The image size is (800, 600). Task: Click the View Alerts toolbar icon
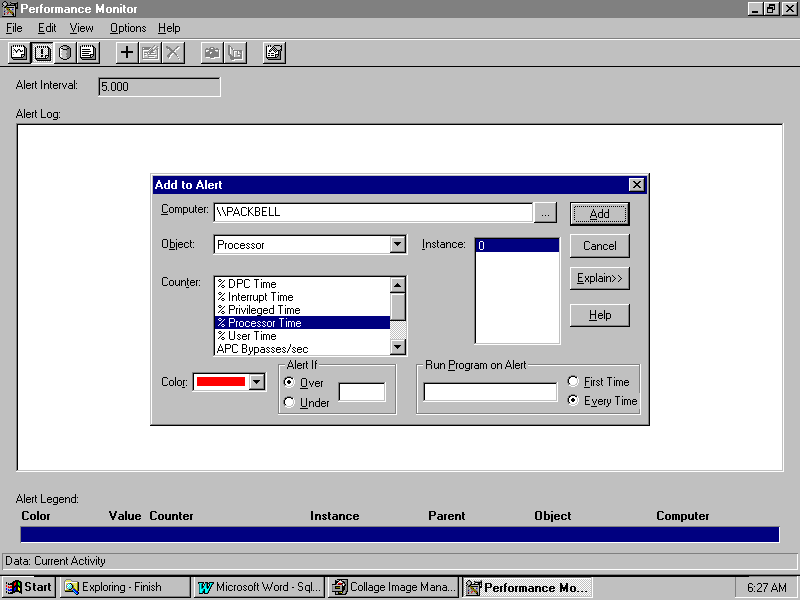(x=43, y=53)
